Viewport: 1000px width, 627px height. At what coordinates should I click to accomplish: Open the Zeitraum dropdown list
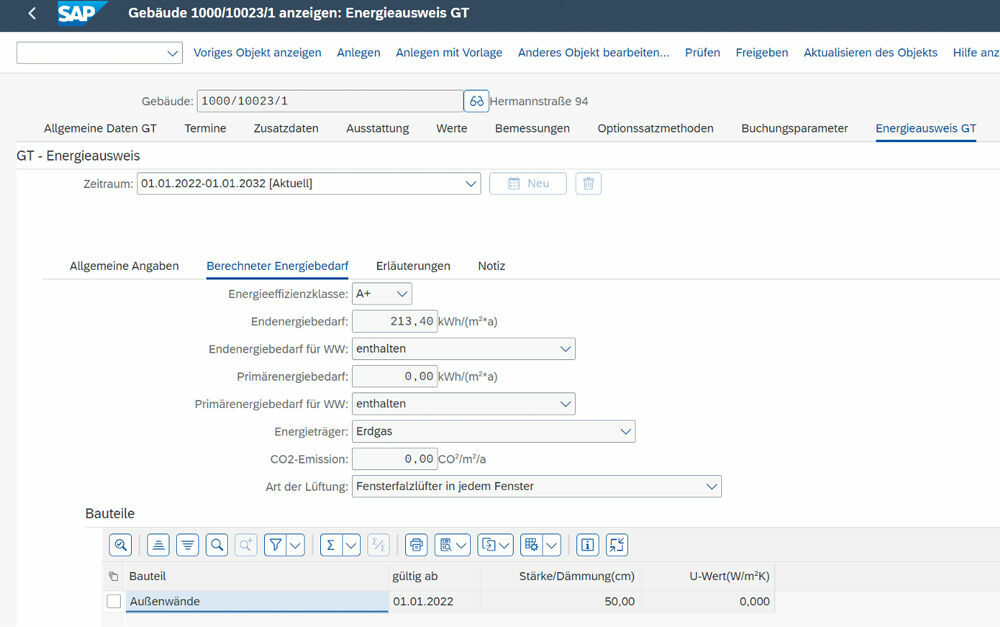470,183
